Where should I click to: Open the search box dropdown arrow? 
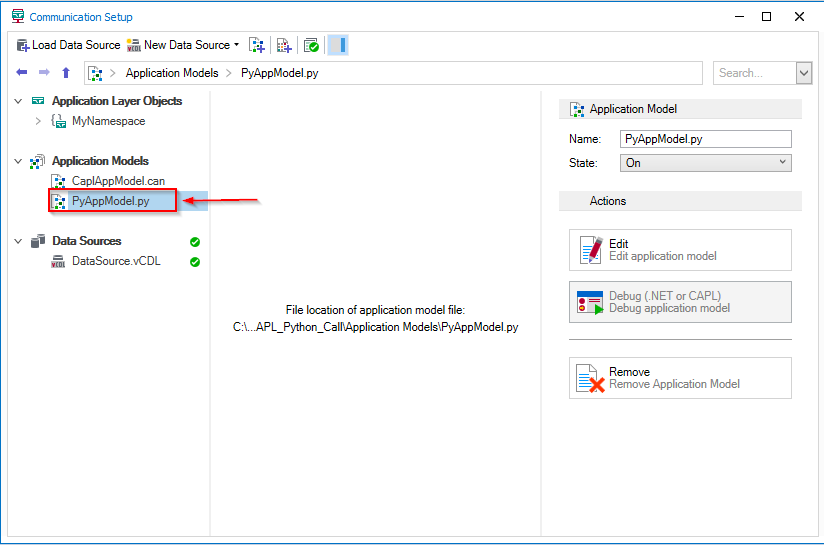point(804,73)
